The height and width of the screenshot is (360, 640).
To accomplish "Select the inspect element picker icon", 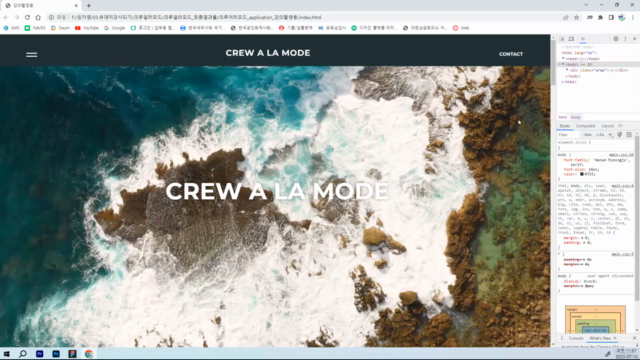I will point(562,39).
